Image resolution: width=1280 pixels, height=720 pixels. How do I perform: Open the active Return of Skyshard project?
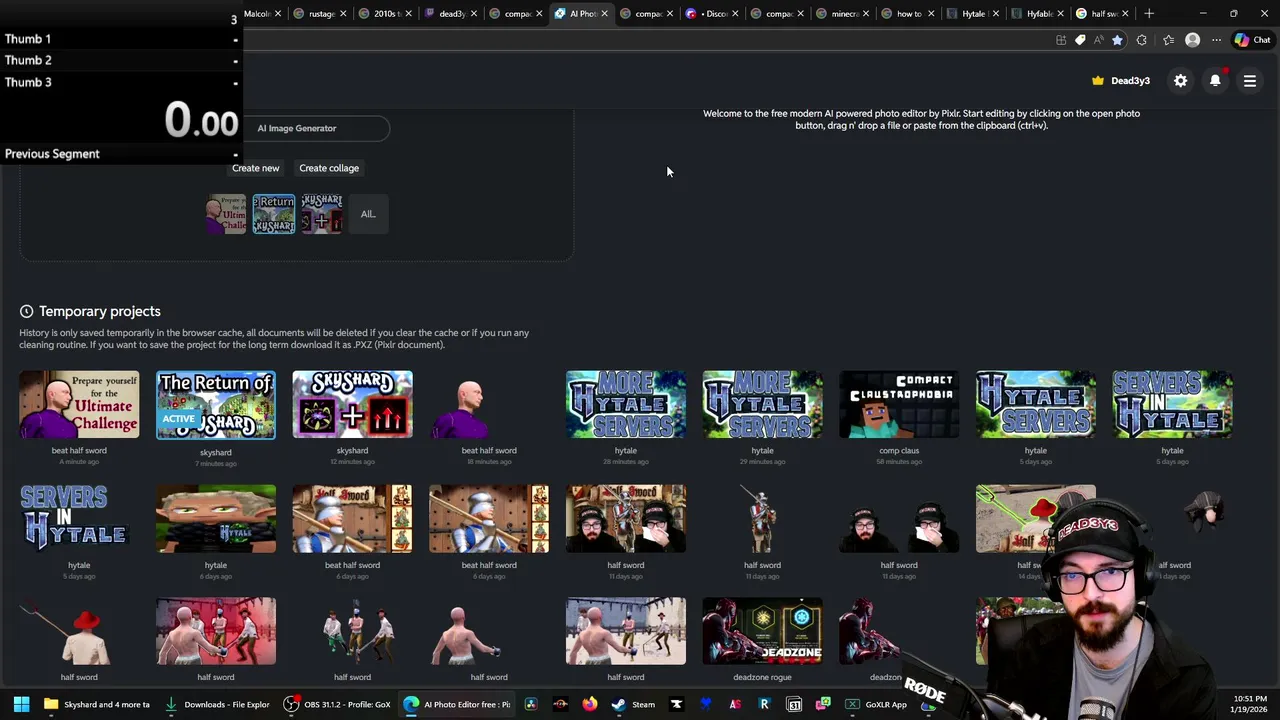click(x=216, y=405)
